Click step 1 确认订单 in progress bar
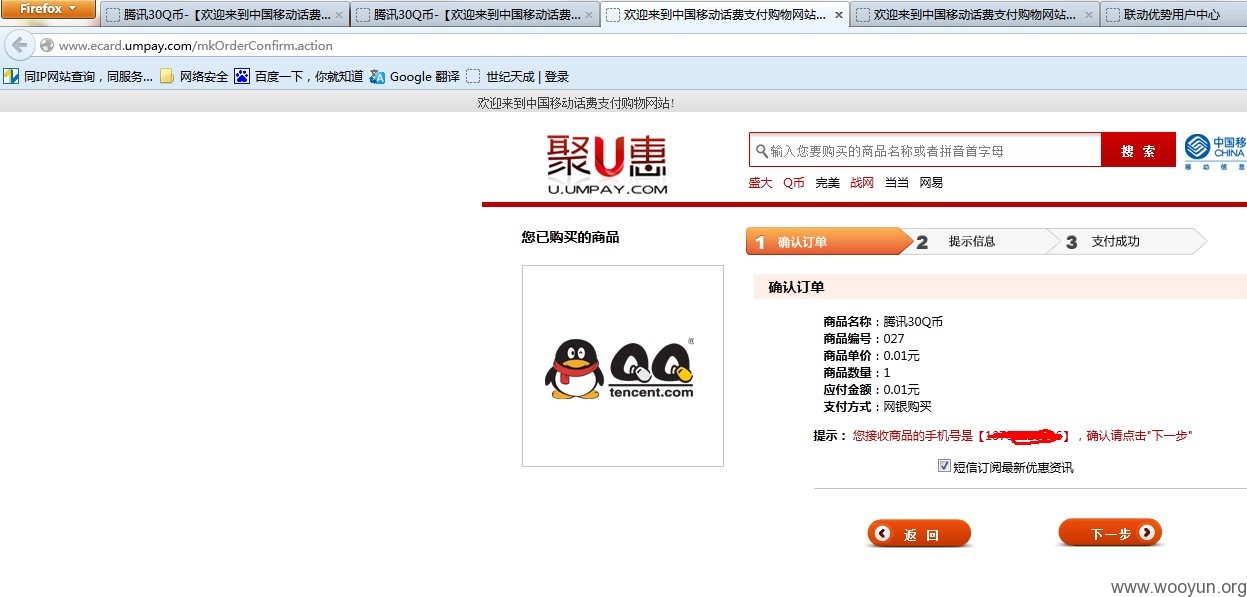Viewport: 1247px width, 597px height. (x=828, y=242)
